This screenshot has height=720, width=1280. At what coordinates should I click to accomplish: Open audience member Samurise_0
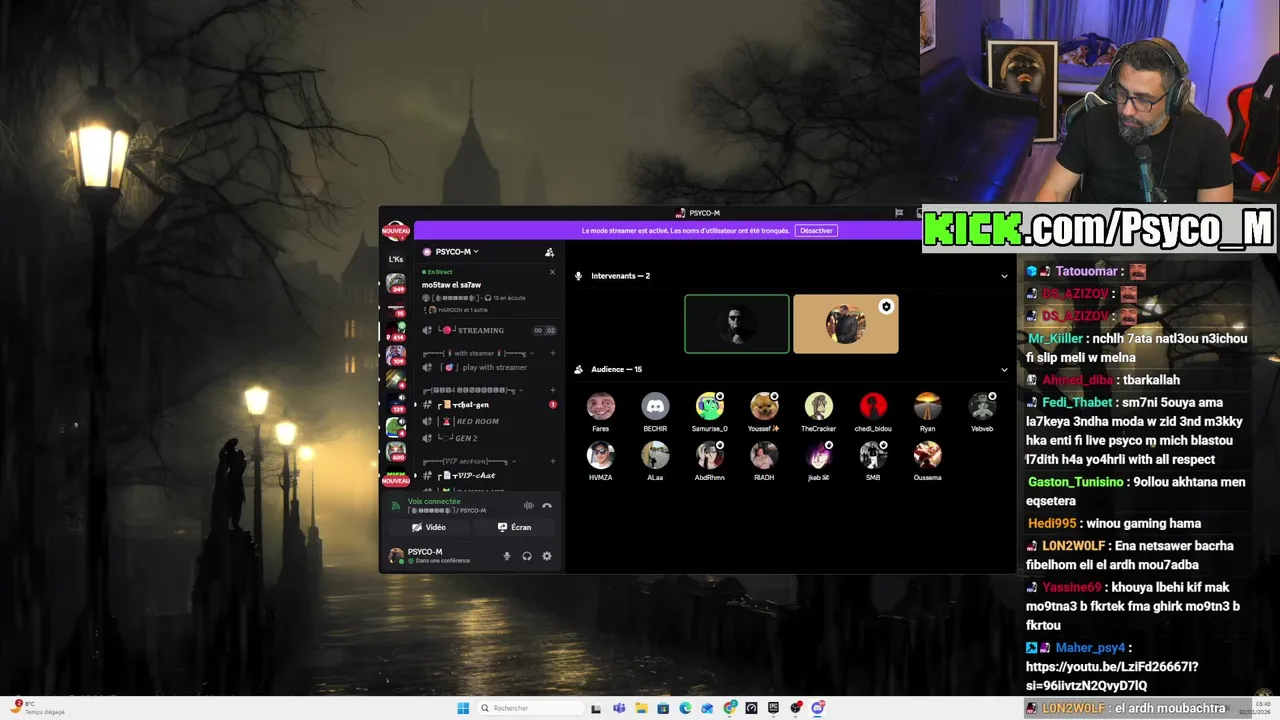click(x=710, y=411)
